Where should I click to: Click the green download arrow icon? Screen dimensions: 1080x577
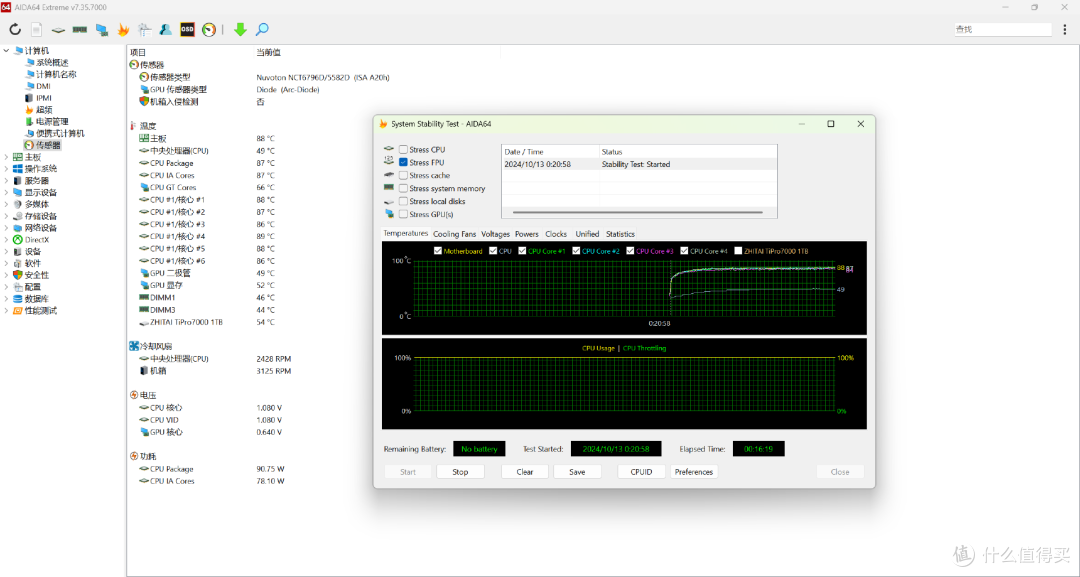[240, 30]
